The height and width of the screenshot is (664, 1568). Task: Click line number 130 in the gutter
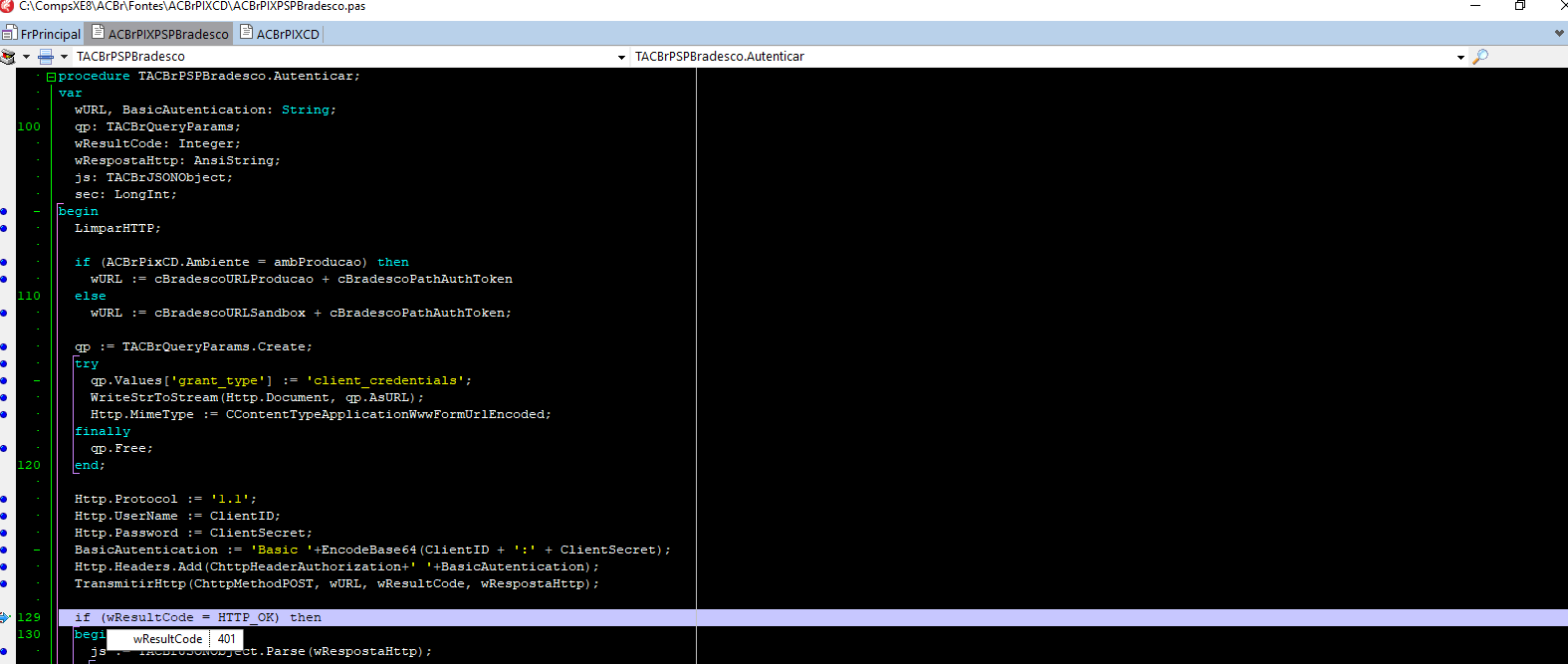[29, 634]
